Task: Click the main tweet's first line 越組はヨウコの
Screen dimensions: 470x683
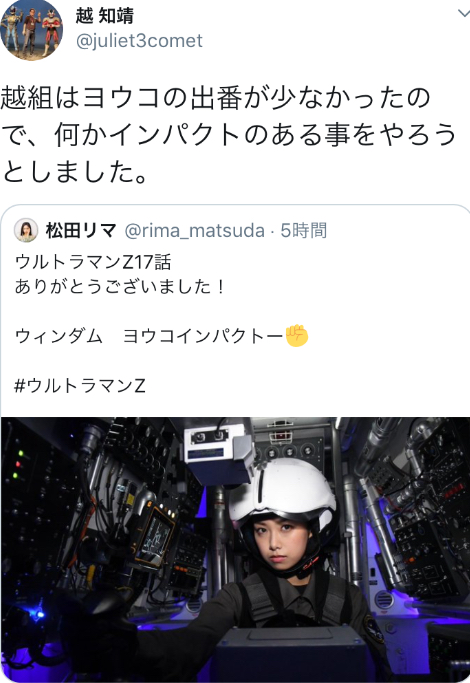Action: click(215, 98)
